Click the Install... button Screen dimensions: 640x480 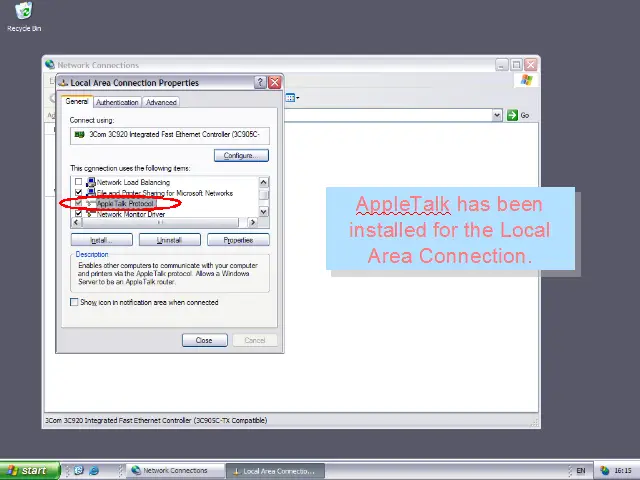pos(102,240)
